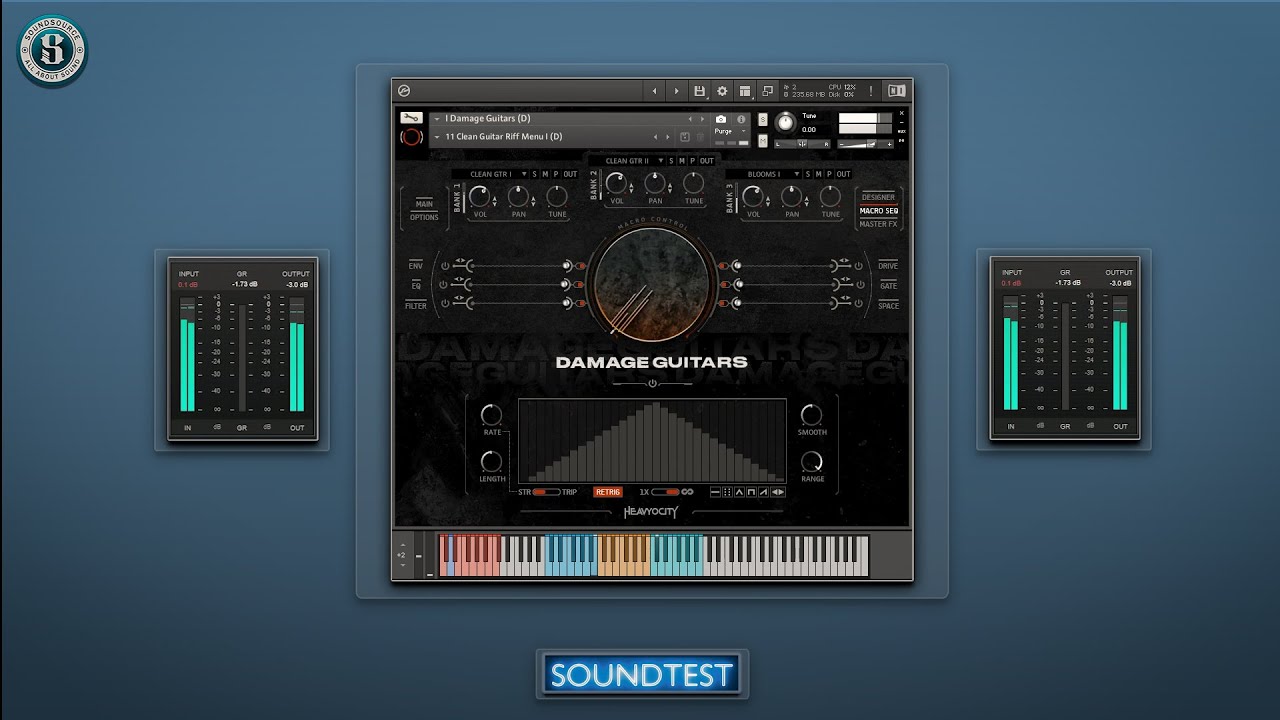The width and height of the screenshot is (1280, 720).
Task: Choose flat line sequencer shape
Action: pyautogui.click(x=715, y=492)
